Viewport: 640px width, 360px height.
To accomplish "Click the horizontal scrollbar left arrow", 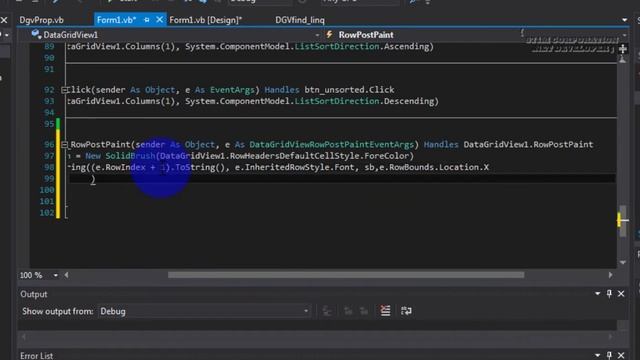I will click(x=67, y=276).
